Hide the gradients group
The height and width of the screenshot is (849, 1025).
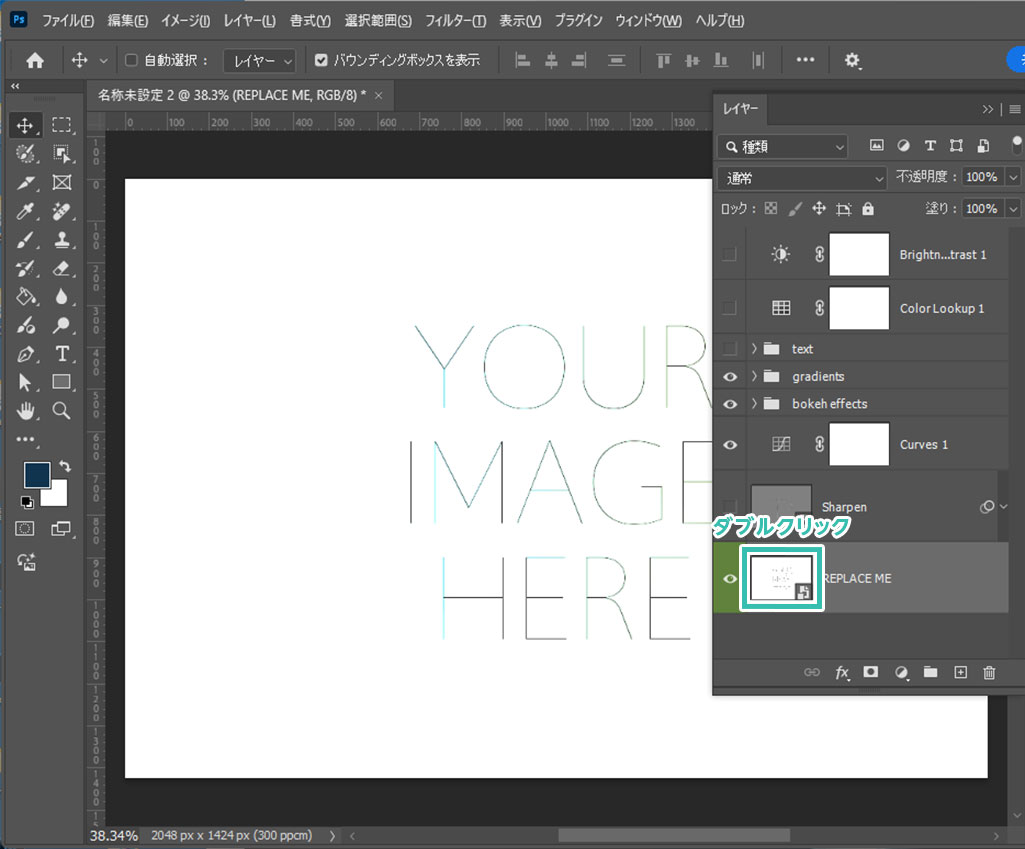[x=730, y=376]
